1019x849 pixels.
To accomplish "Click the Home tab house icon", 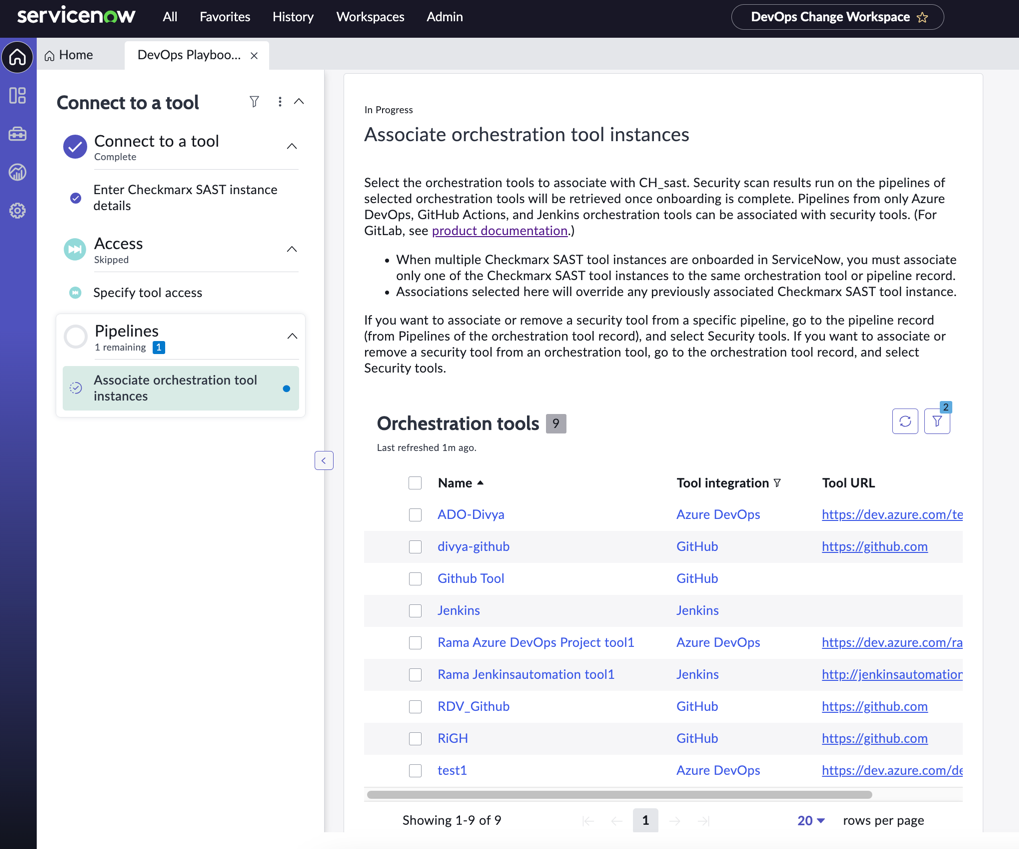I will (49, 56).
